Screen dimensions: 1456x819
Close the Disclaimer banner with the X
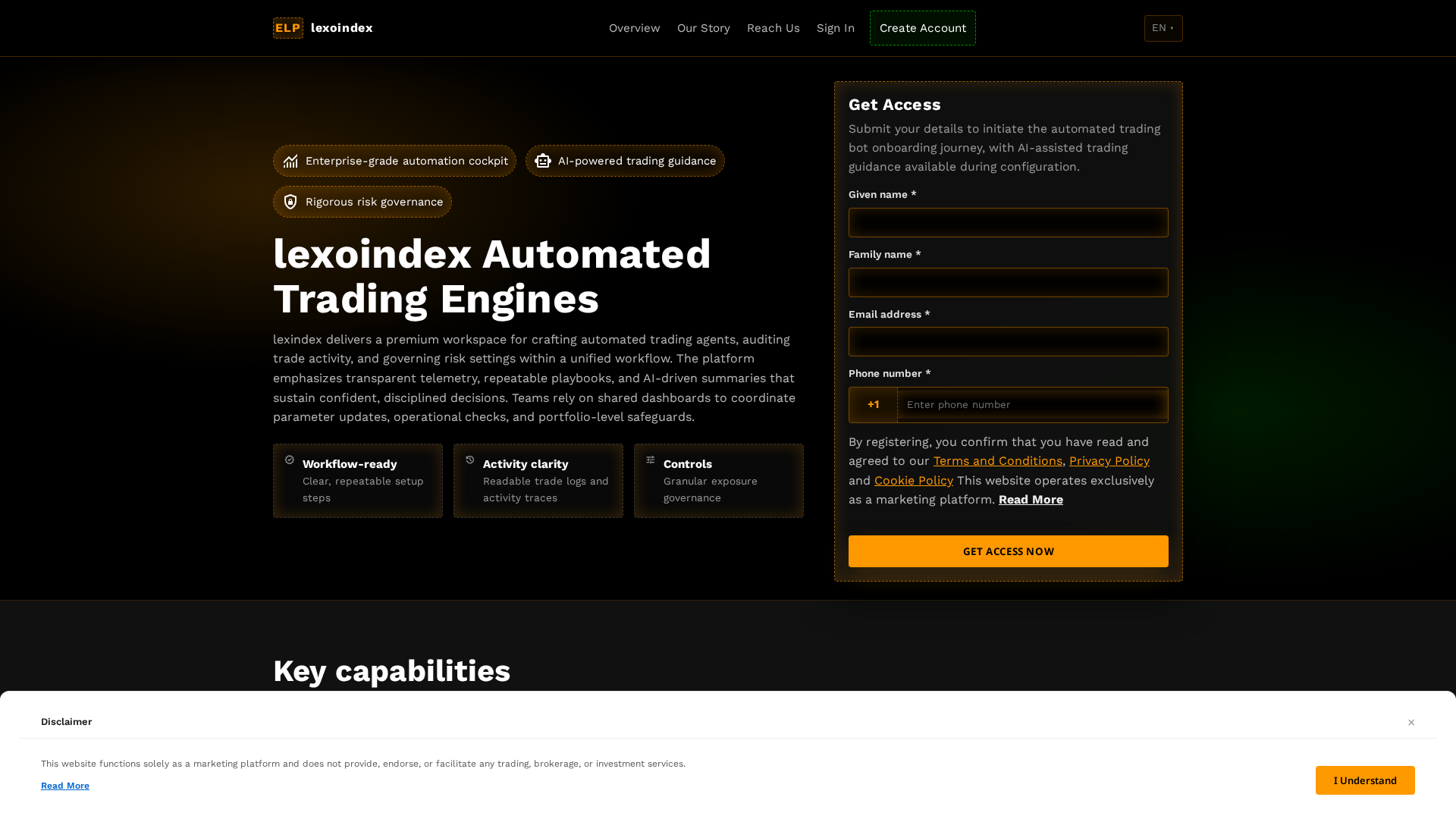pyautogui.click(x=1411, y=723)
